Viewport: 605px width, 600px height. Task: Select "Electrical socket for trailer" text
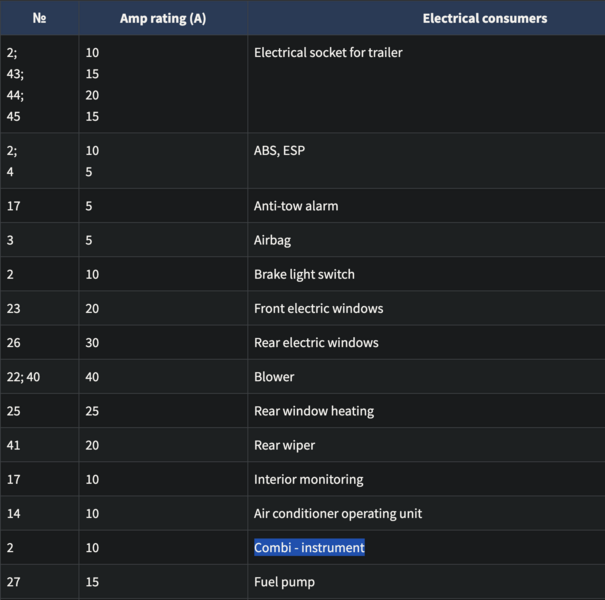(328, 52)
